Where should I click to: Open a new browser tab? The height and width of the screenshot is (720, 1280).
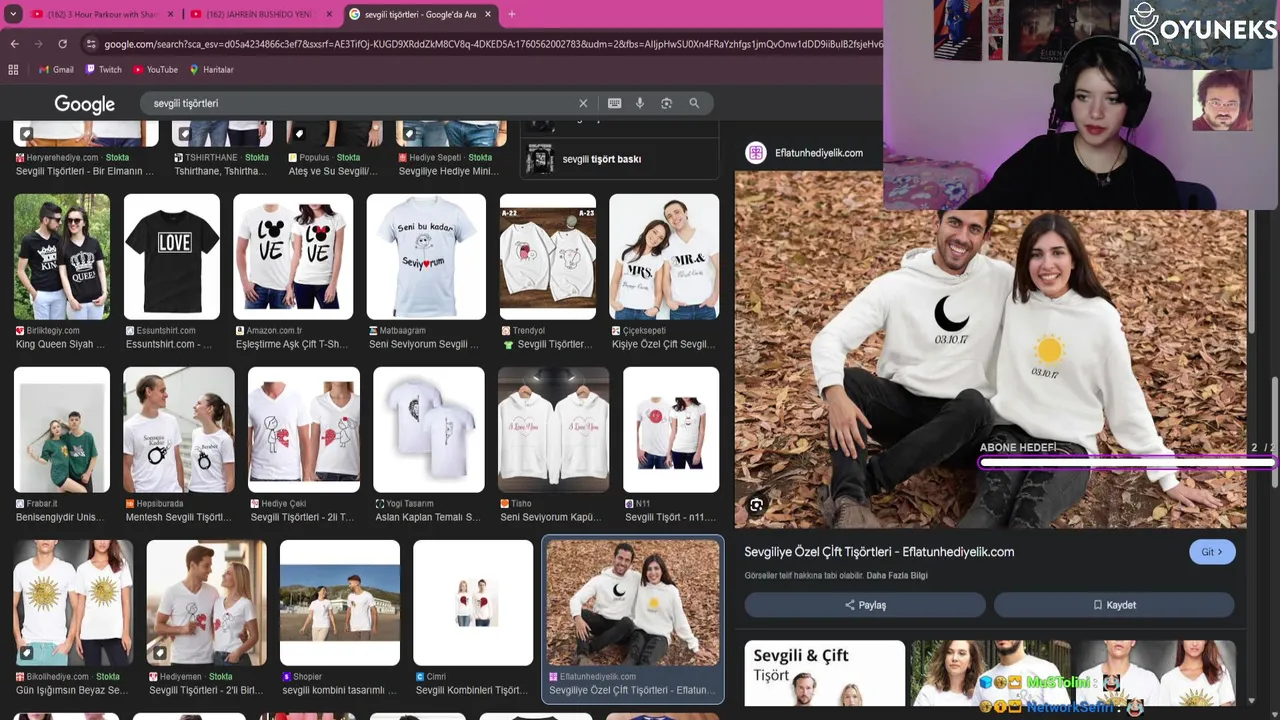click(x=511, y=14)
